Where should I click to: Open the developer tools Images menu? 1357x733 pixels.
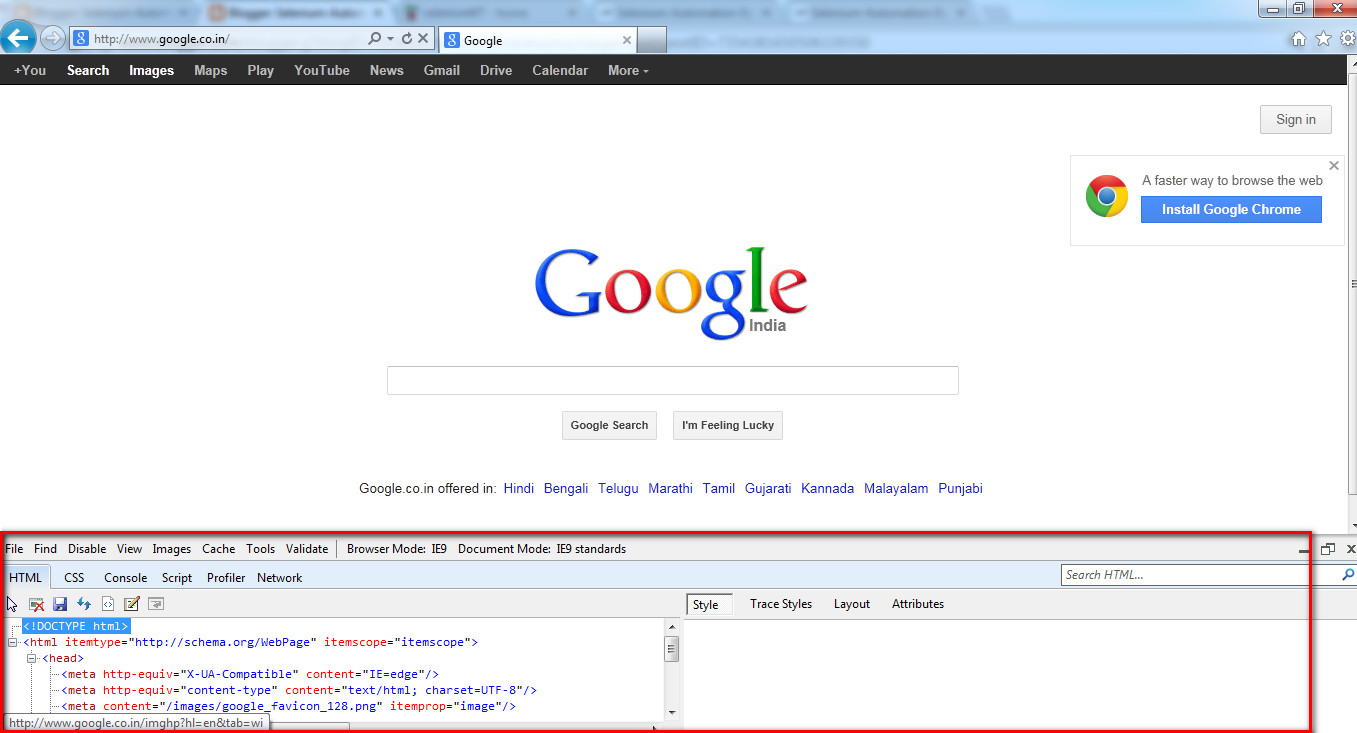click(172, 549)
